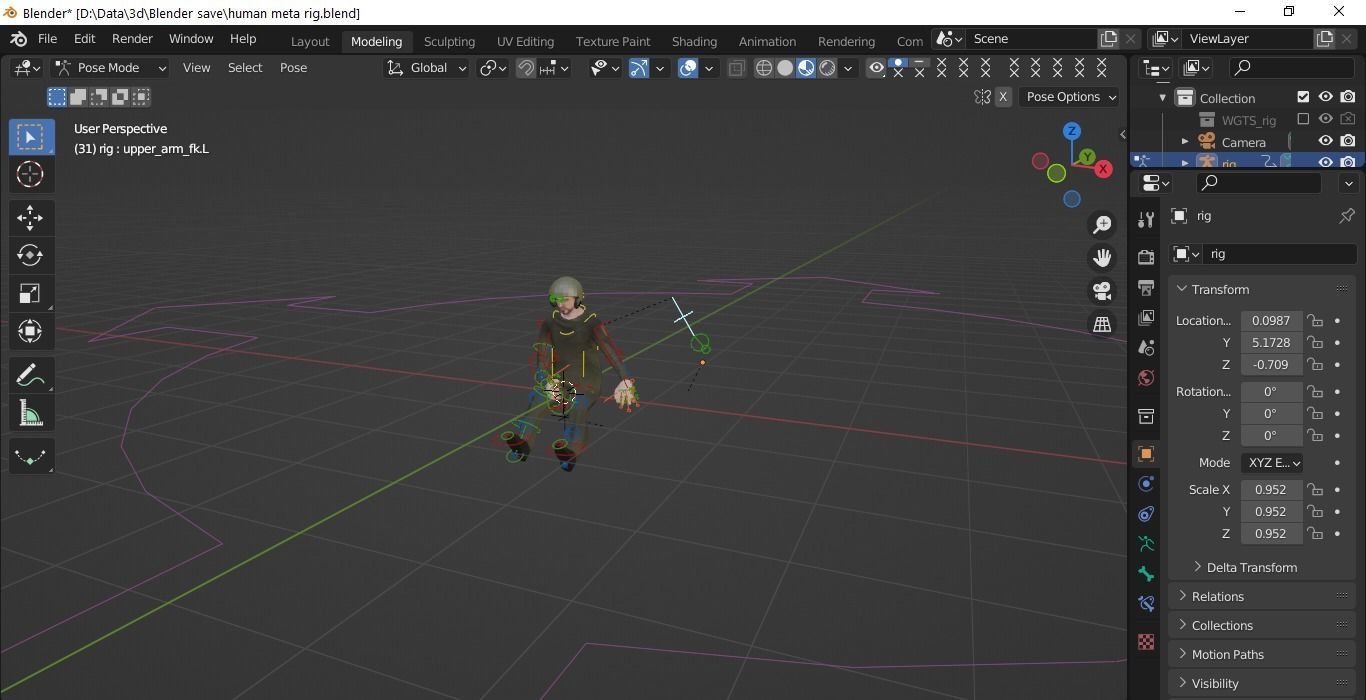The height and width of the screenshot is (700, 1366).
Task: Open the World properties tab
Action: coord(1146,378)
